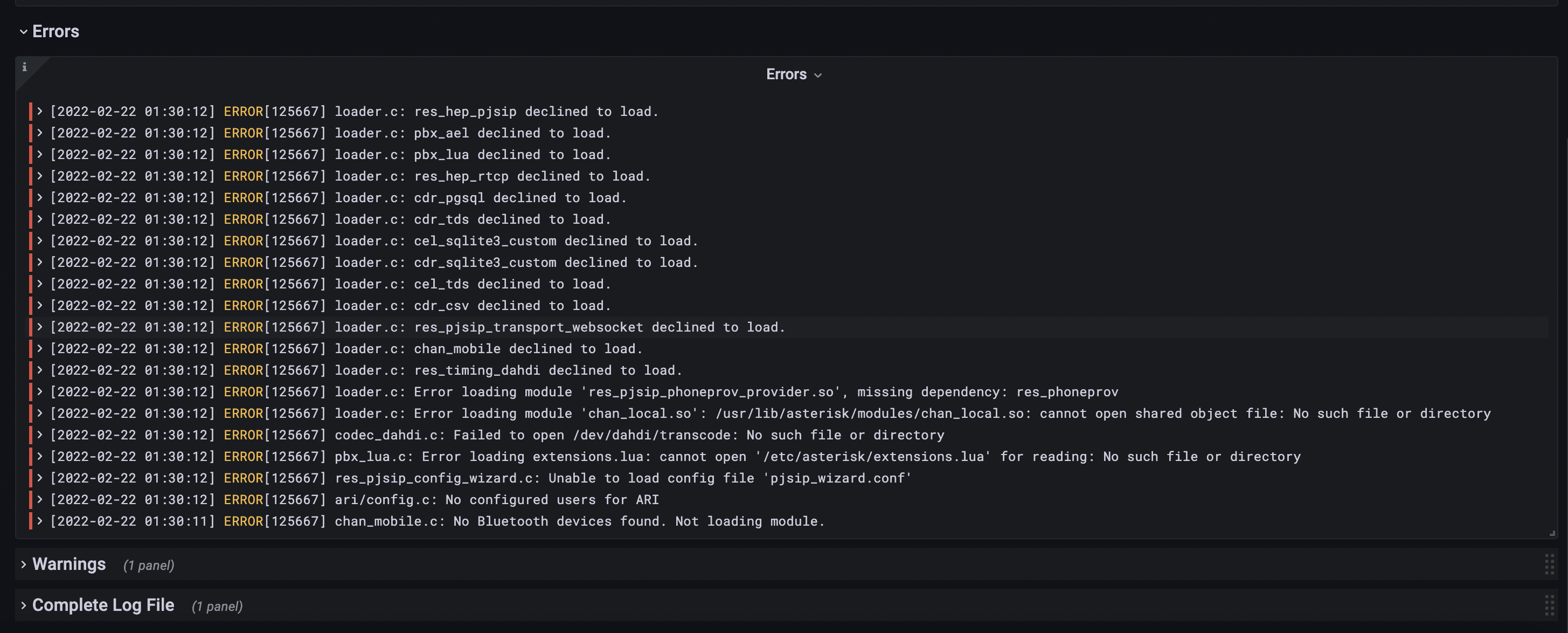Screen dimensions: 1568x633
Task: Click the codec_dahdi.c transcode error line
Action: (639, 435)
